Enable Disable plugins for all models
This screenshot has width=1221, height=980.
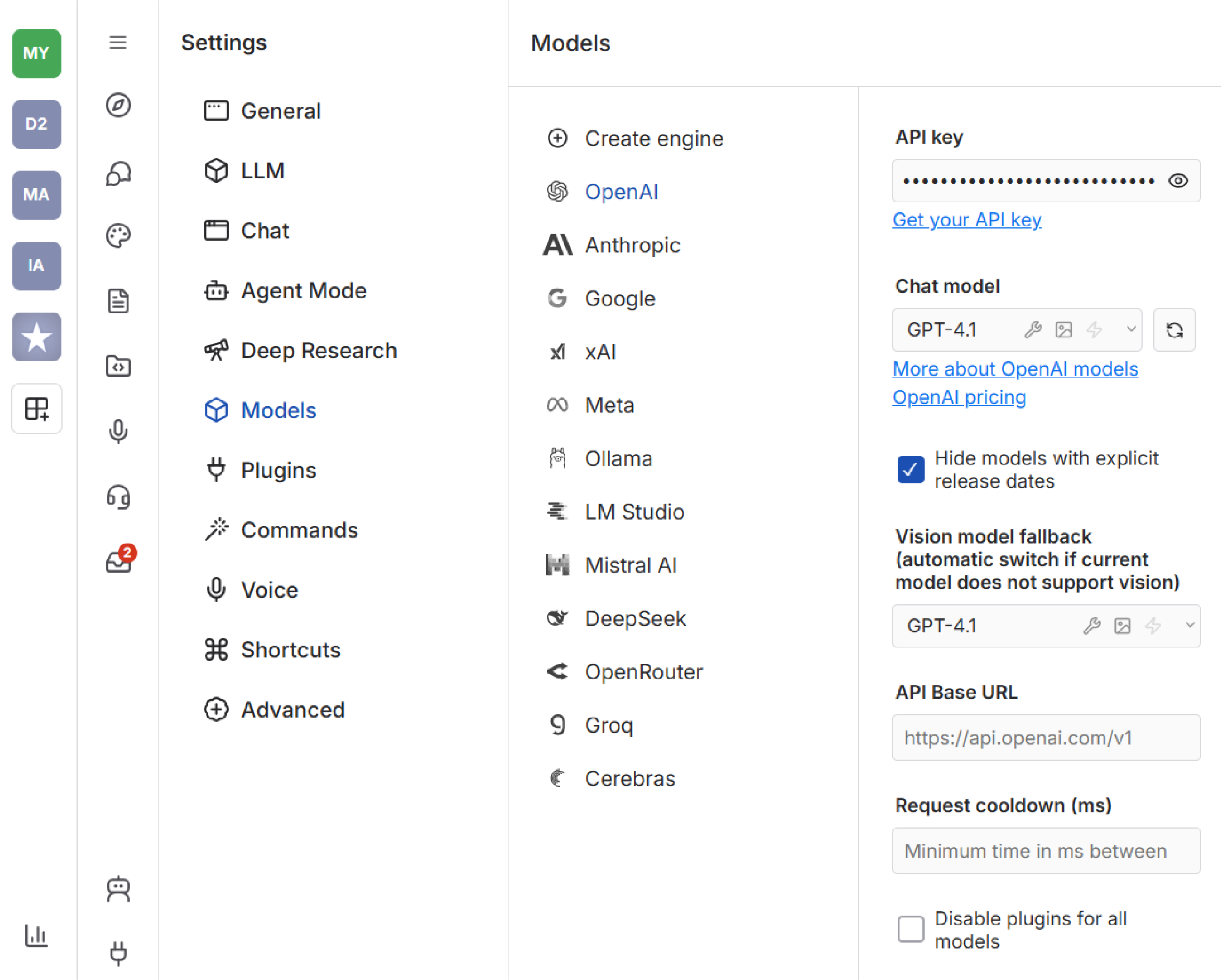pos(910,929)
